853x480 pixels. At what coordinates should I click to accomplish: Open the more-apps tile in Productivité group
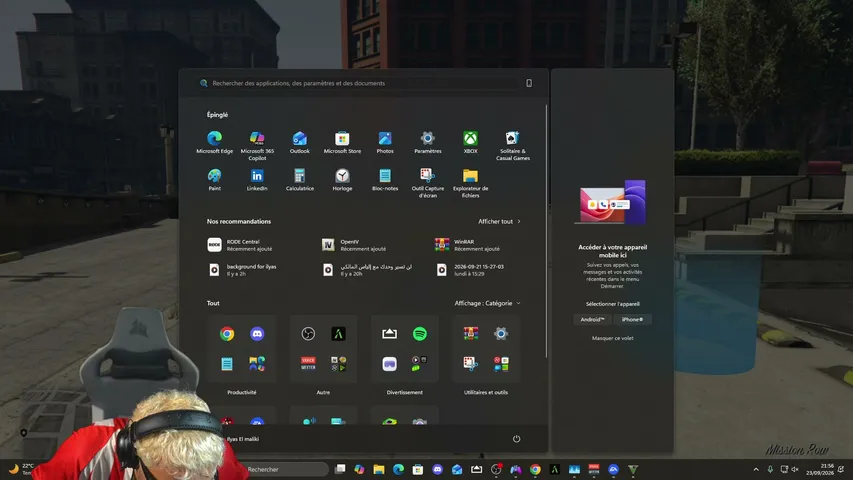(257, 364)
